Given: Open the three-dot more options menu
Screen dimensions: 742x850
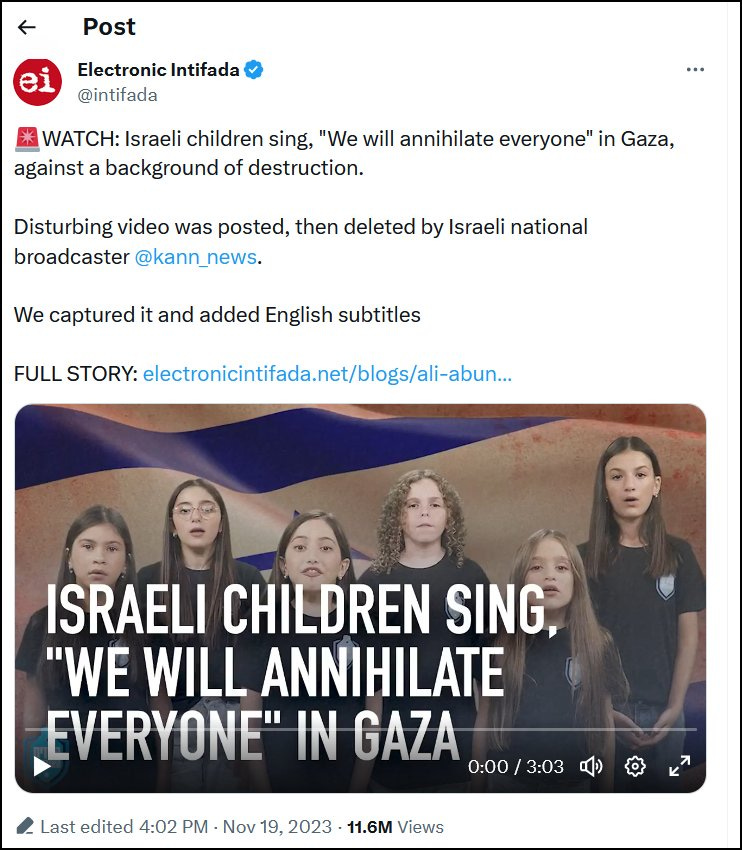Looking at the screenshot, I should point(695,69).
